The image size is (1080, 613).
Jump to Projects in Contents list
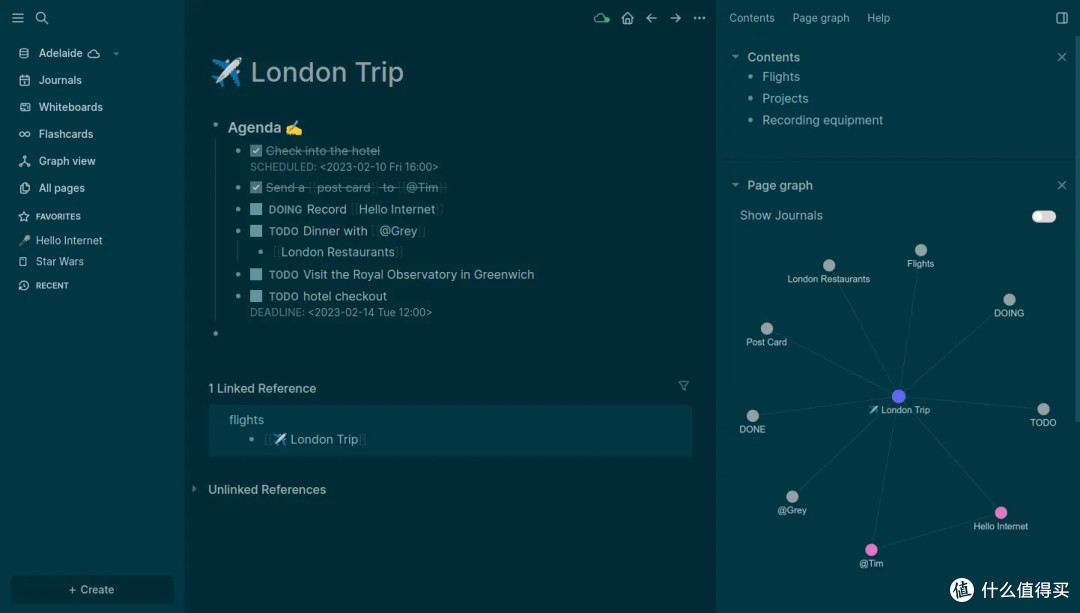[x=785, y=98]
